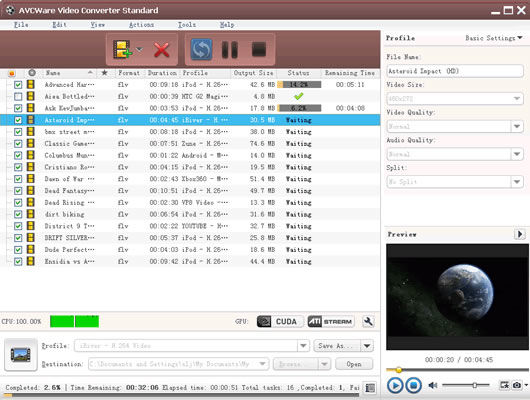
Task: Expand the Preview panel arrow
Action: coord(520,234)
